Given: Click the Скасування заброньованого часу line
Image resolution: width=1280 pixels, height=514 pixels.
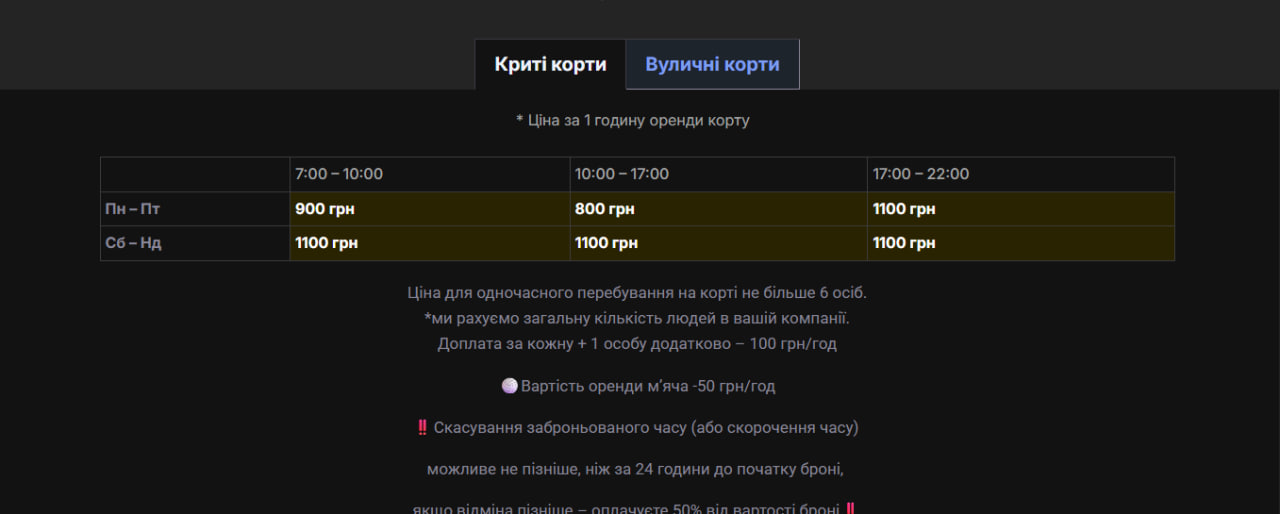Looking at the screenshot, I should point(646,427).
